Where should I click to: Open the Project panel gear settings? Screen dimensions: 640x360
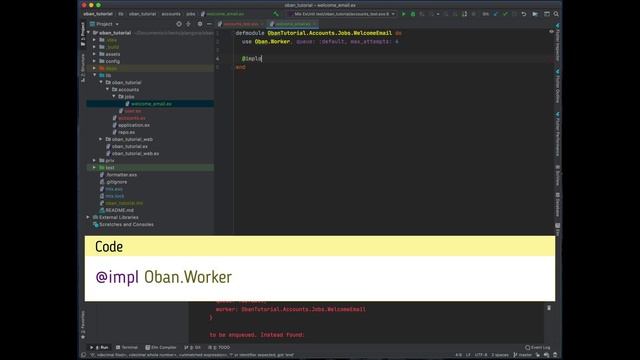click(x=200, y=24)
